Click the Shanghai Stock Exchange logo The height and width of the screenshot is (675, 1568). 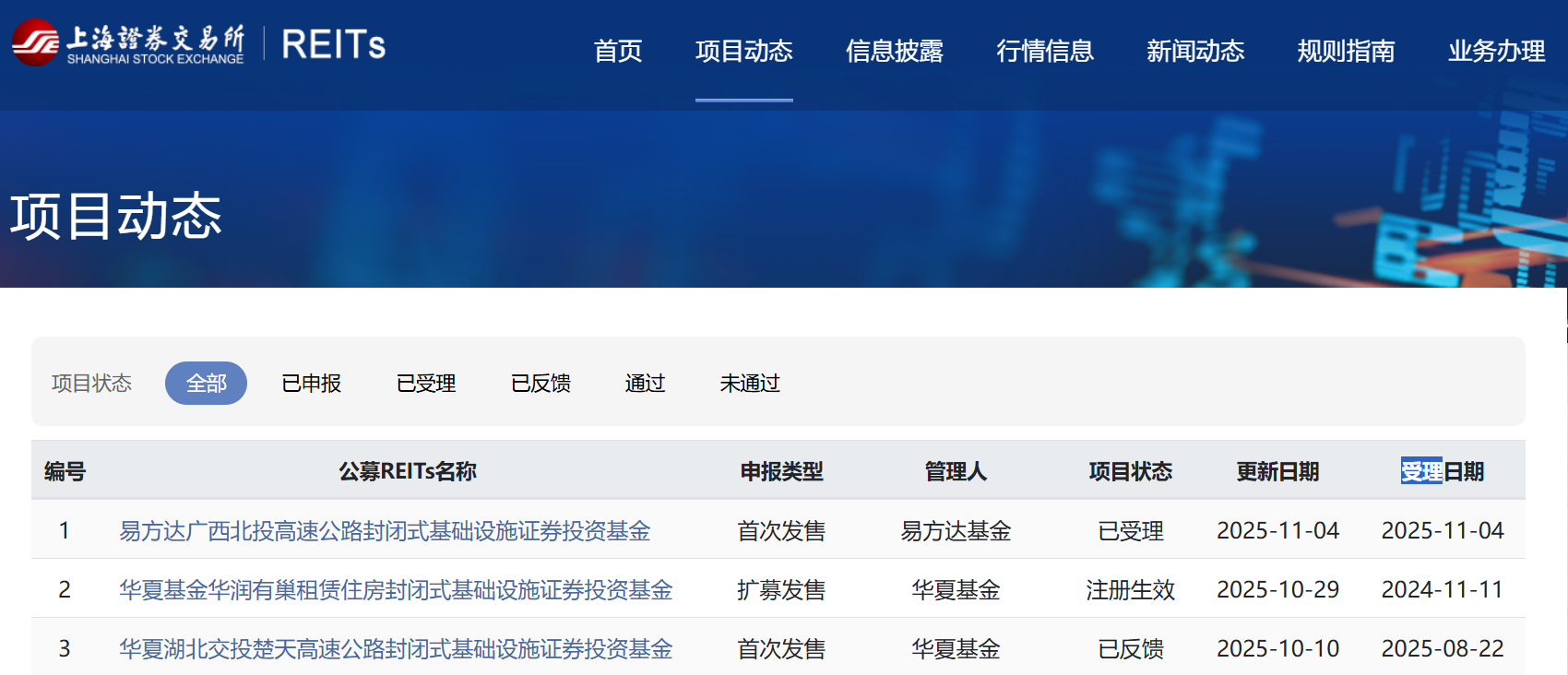(x=128, y=42)
